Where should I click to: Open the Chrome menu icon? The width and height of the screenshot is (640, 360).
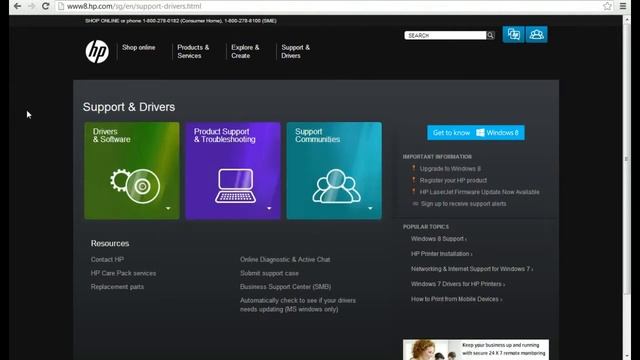point(623,6)
